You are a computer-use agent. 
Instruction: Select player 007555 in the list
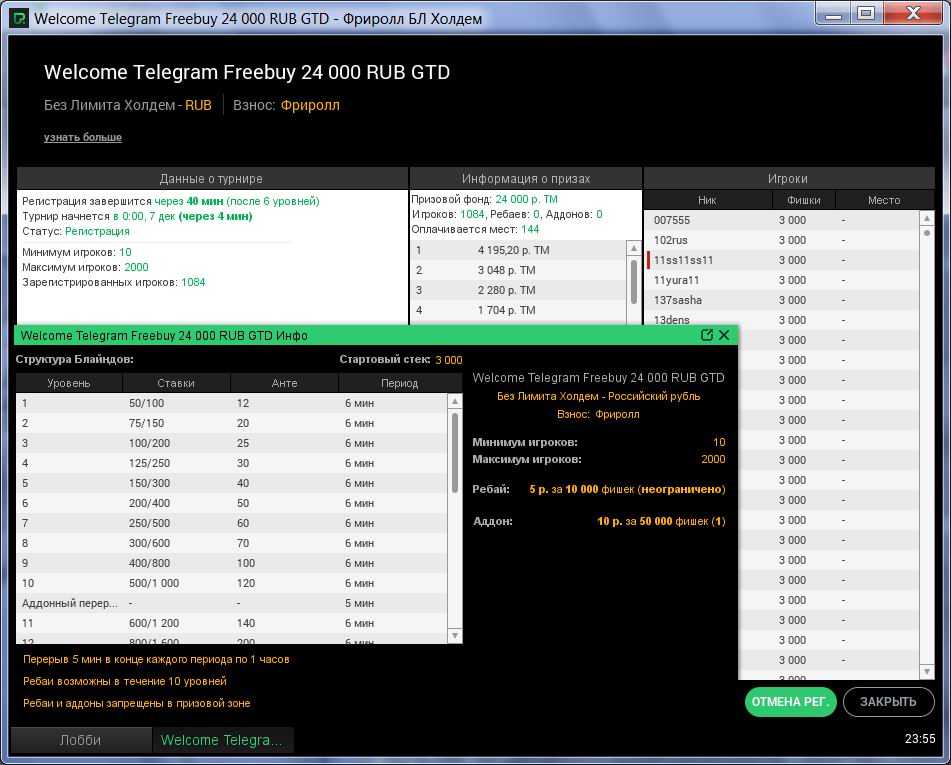[x=781, y=220]
